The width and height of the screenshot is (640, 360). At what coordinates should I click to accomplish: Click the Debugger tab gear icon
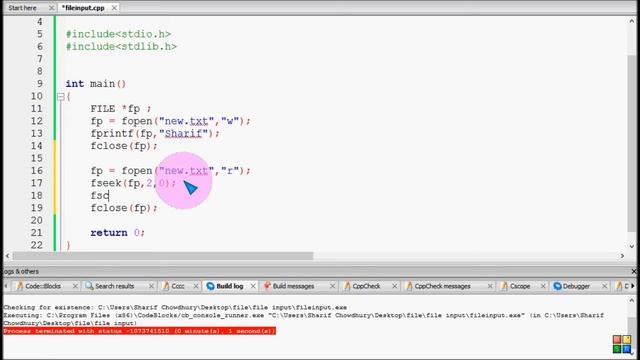pos(557,286)
